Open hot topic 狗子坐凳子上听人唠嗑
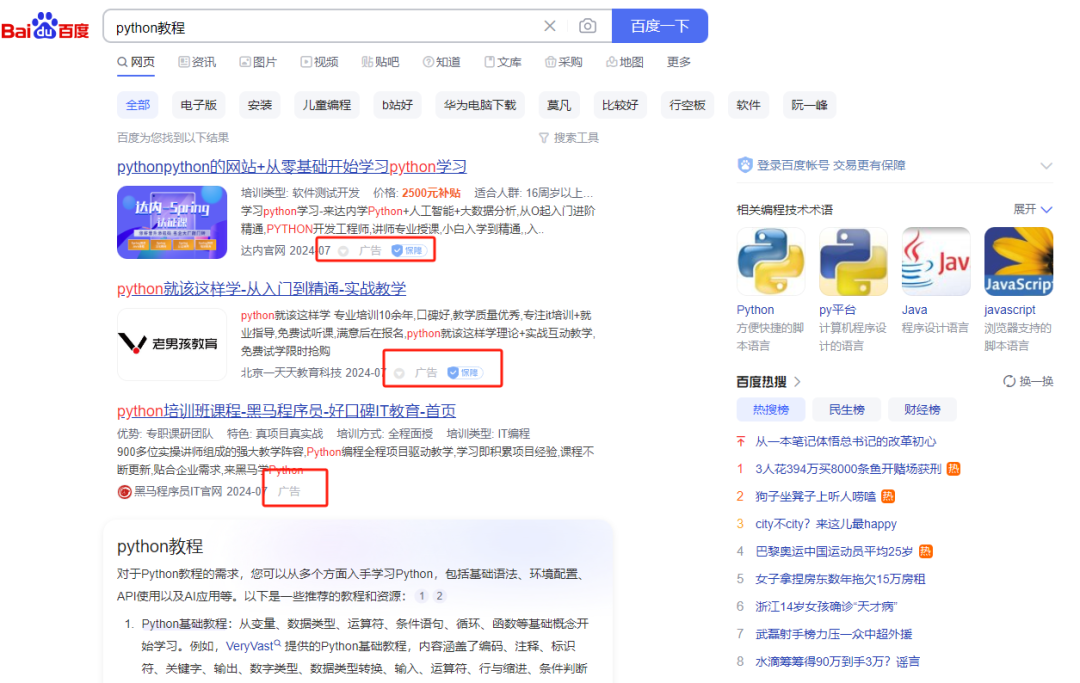Viewport: 1080px width, 683px height. pyautogui.click(x=816, y=496)
